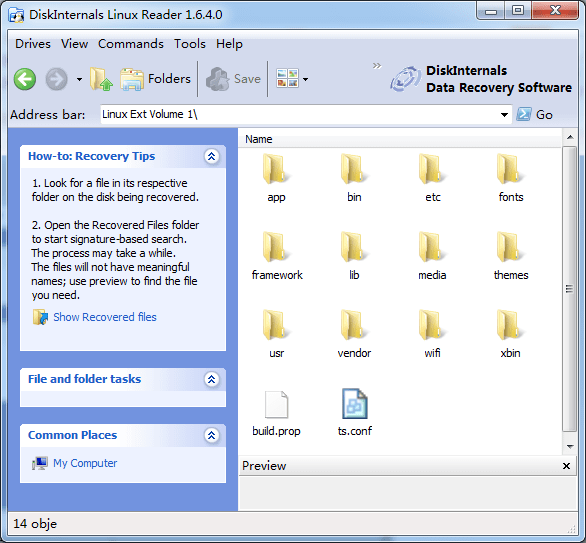586x543 pixels.
Task: Open the My Computer link
Action: 85,463
